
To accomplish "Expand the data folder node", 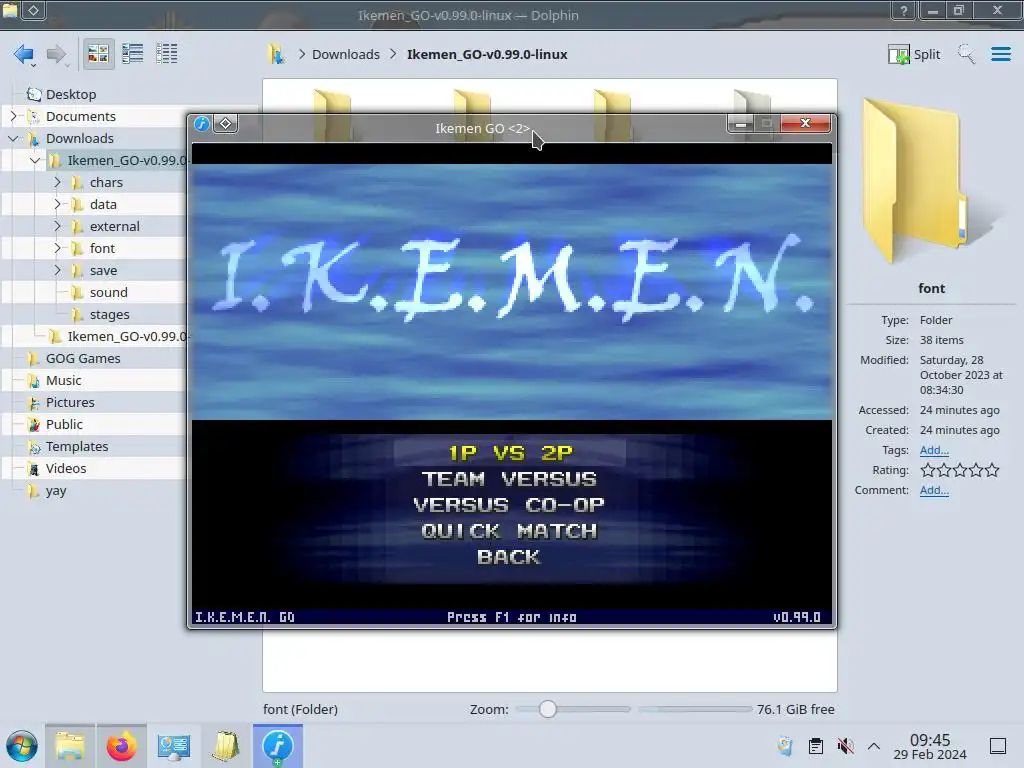I will pos(57,204).
